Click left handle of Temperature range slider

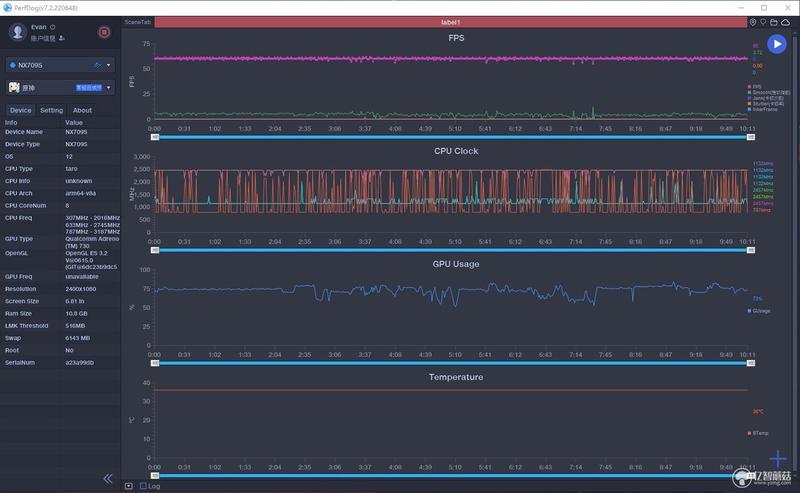(x=155, y=476)
